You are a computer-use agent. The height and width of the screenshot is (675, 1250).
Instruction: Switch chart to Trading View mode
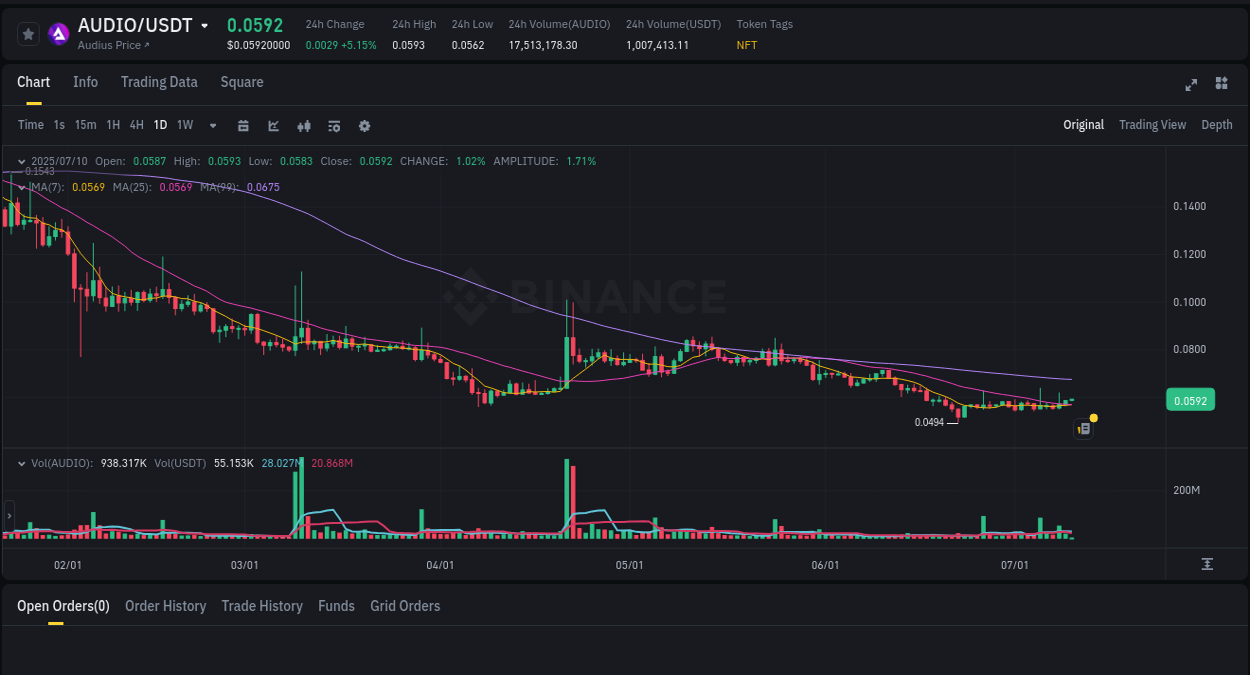pos(1152,125)
